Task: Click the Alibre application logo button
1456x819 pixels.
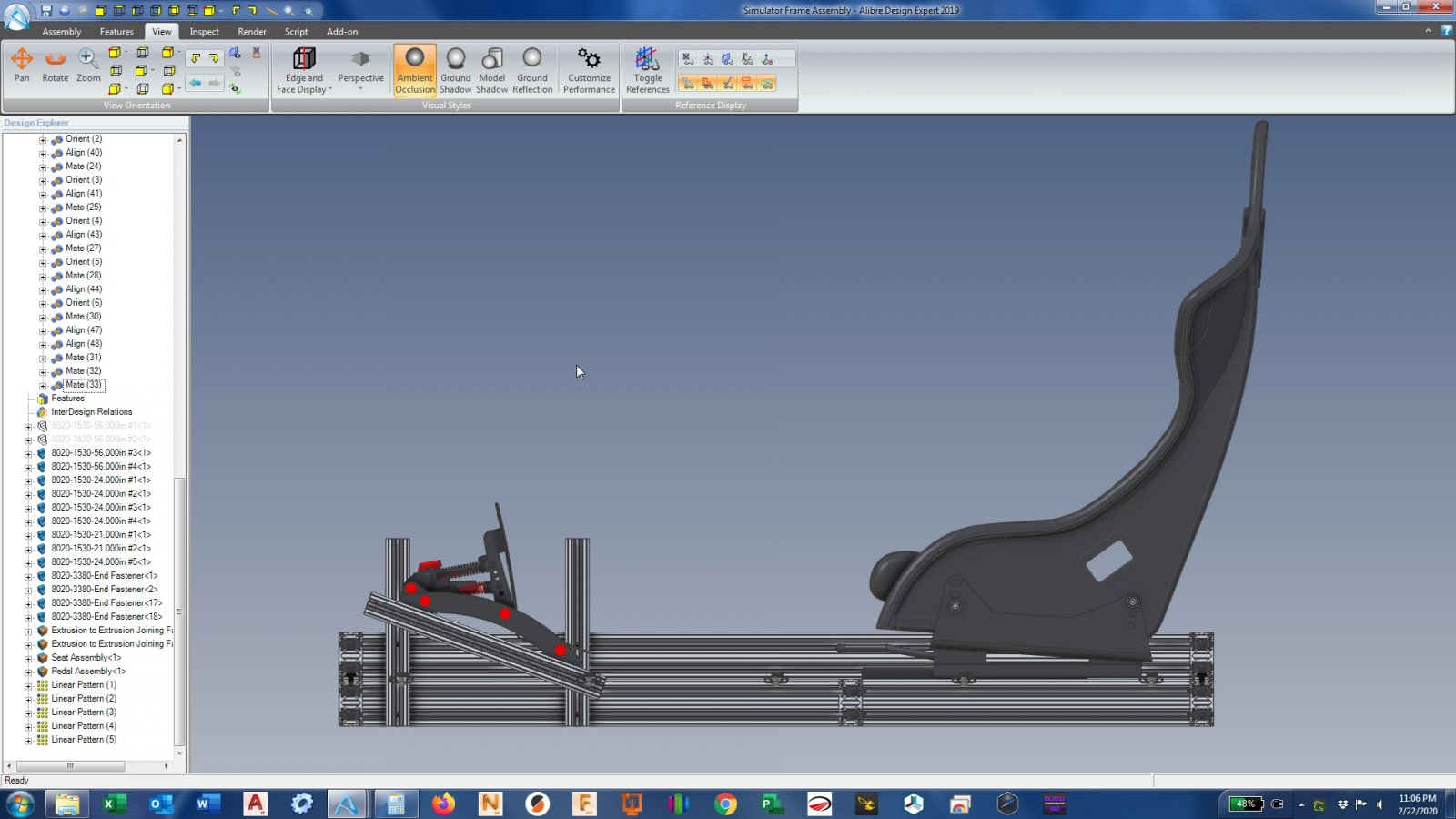Action: pyautogui.click(x=16, y=15)
